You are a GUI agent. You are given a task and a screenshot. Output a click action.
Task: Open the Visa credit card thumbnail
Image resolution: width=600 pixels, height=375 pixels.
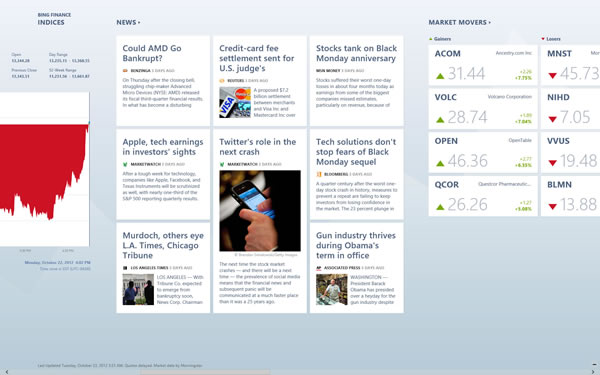pyautogui.click(x=235, y=102)
